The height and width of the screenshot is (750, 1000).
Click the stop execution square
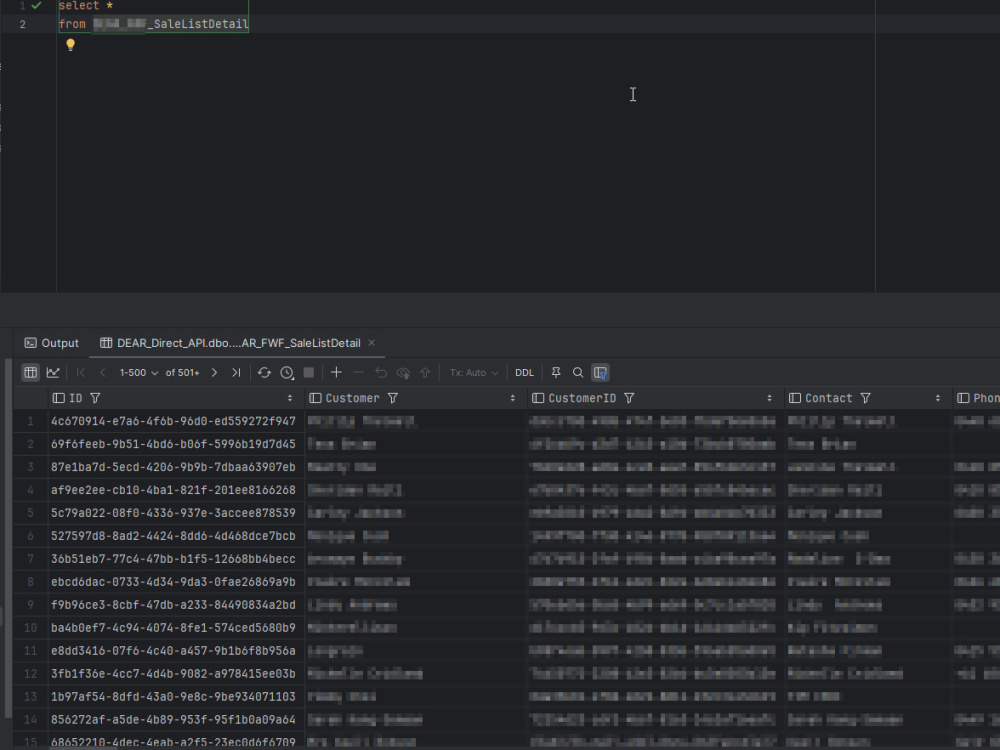[309, 372]
